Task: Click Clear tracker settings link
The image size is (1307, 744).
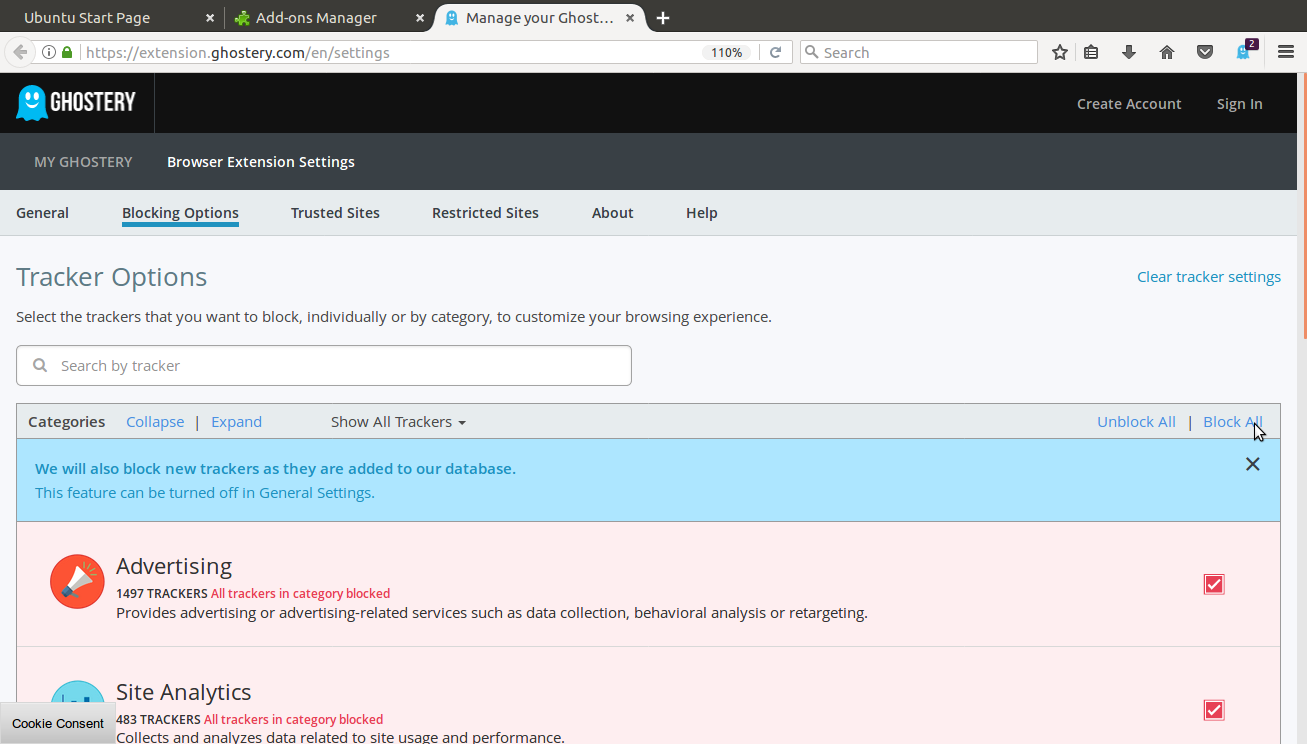Action: point(1209,277)
